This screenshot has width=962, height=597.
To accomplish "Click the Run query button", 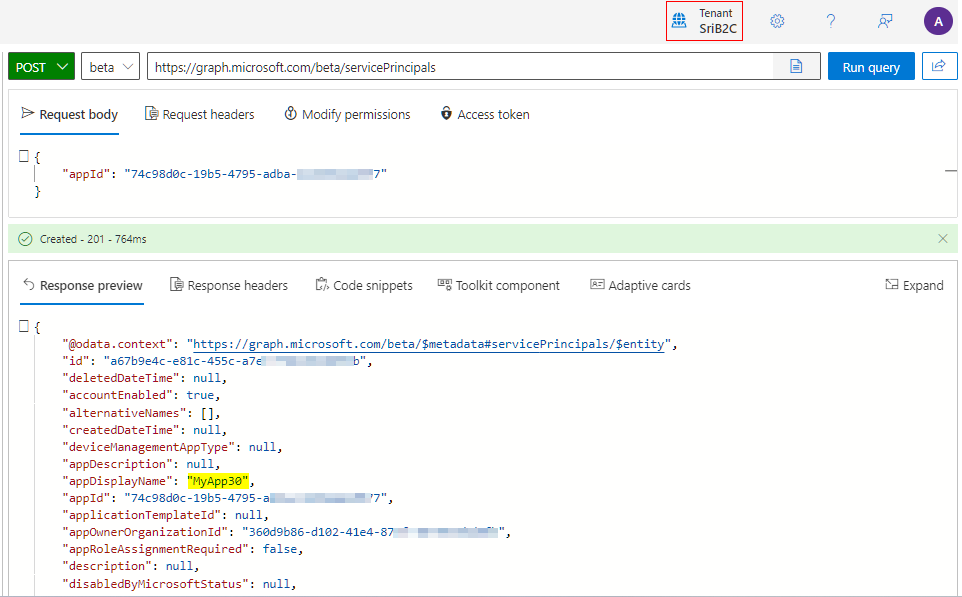I will pos(869,66).
